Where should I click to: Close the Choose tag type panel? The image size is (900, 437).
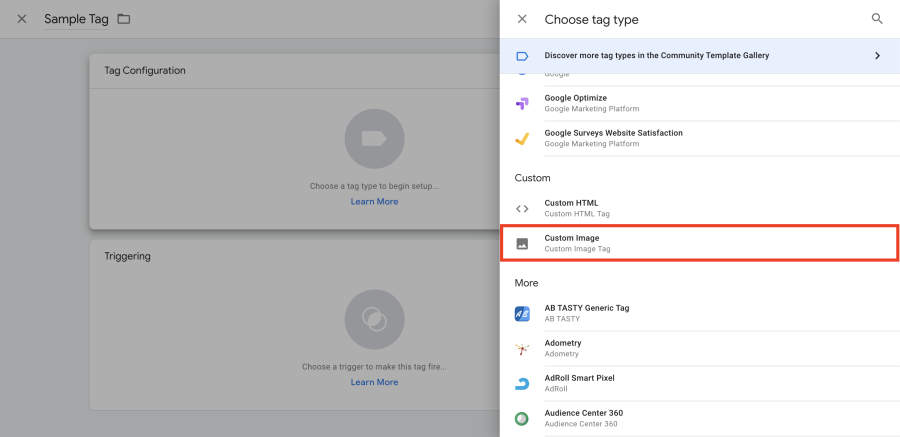point(522,19)
